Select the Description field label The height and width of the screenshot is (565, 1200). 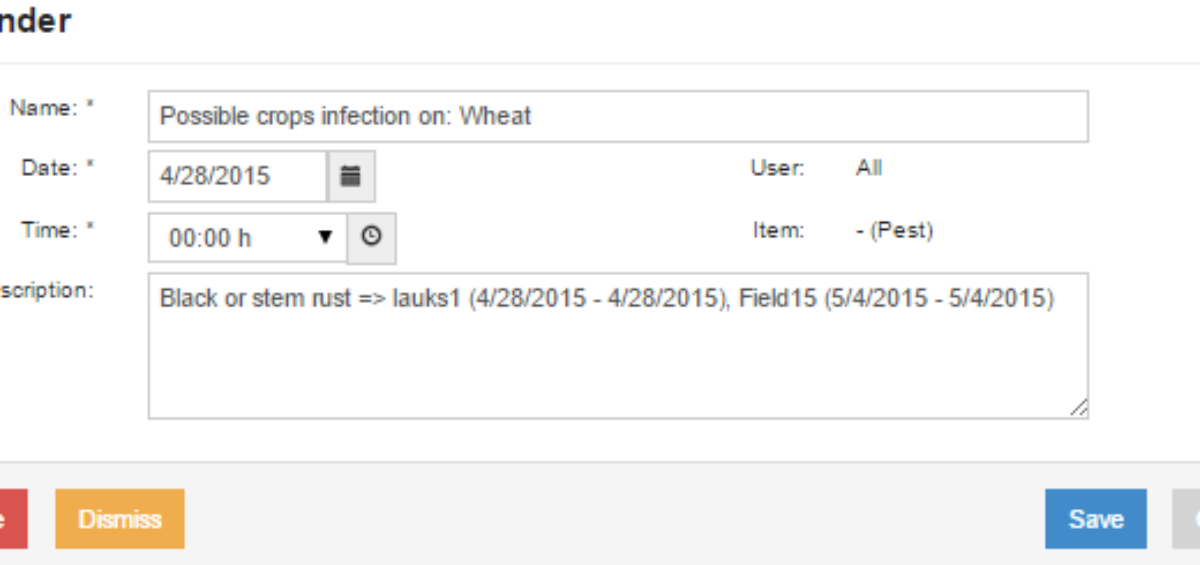[46, 290]
